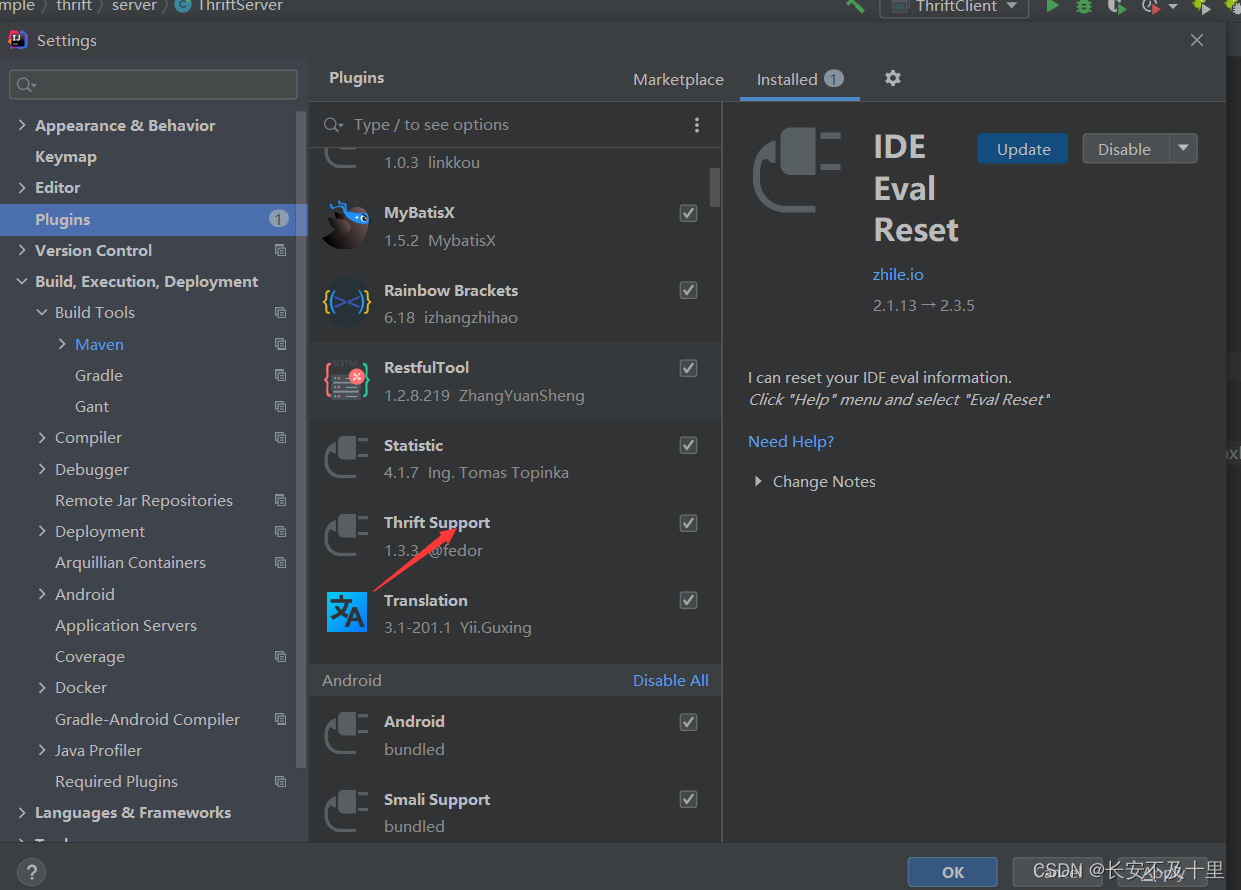The image size is (1241, 890).
Task: Click Disable button for IDE Eval Reset
Action: click(x=1126, y=148)
